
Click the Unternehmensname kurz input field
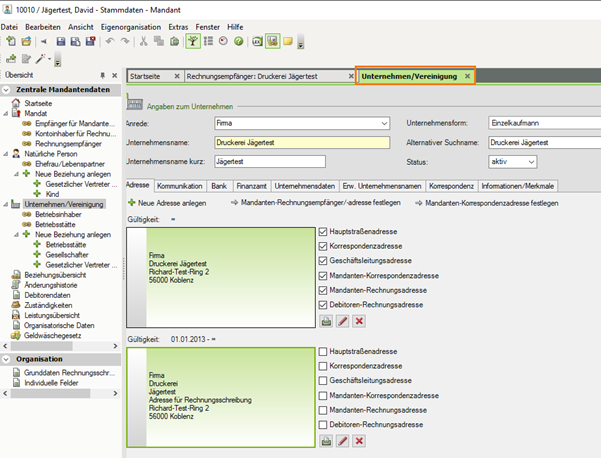tap(270, 161)
